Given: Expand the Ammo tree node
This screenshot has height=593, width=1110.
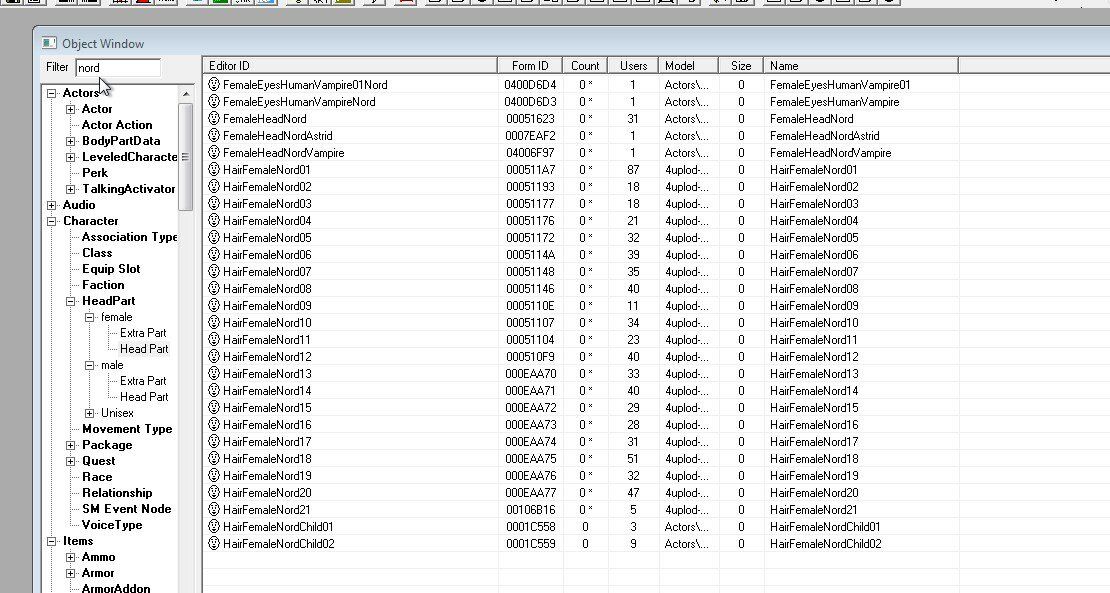Looking at the screenshot, I should (x=71, y=558).
